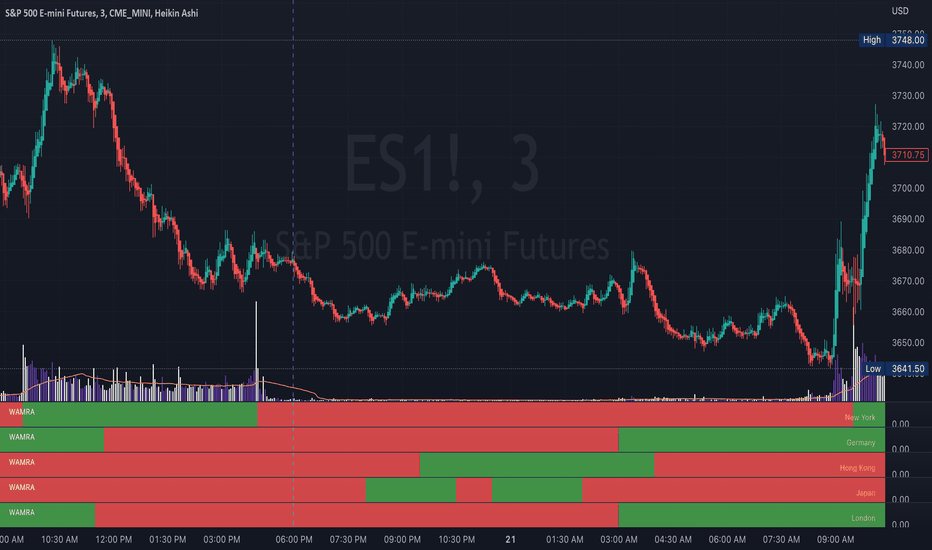The width and height of the screenshot is (932, 550).
Task: Click the Japan session label
Action: click(865, 493)
